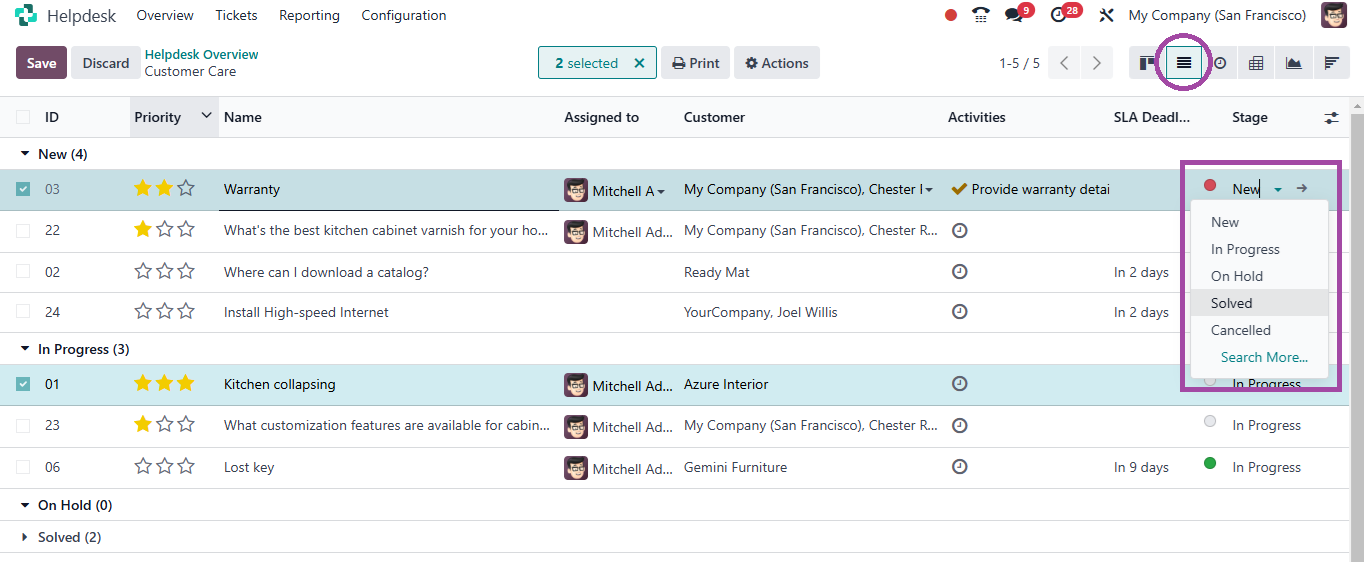
Task: Open the Cohort view icon
Action: tap(1330, 63)
